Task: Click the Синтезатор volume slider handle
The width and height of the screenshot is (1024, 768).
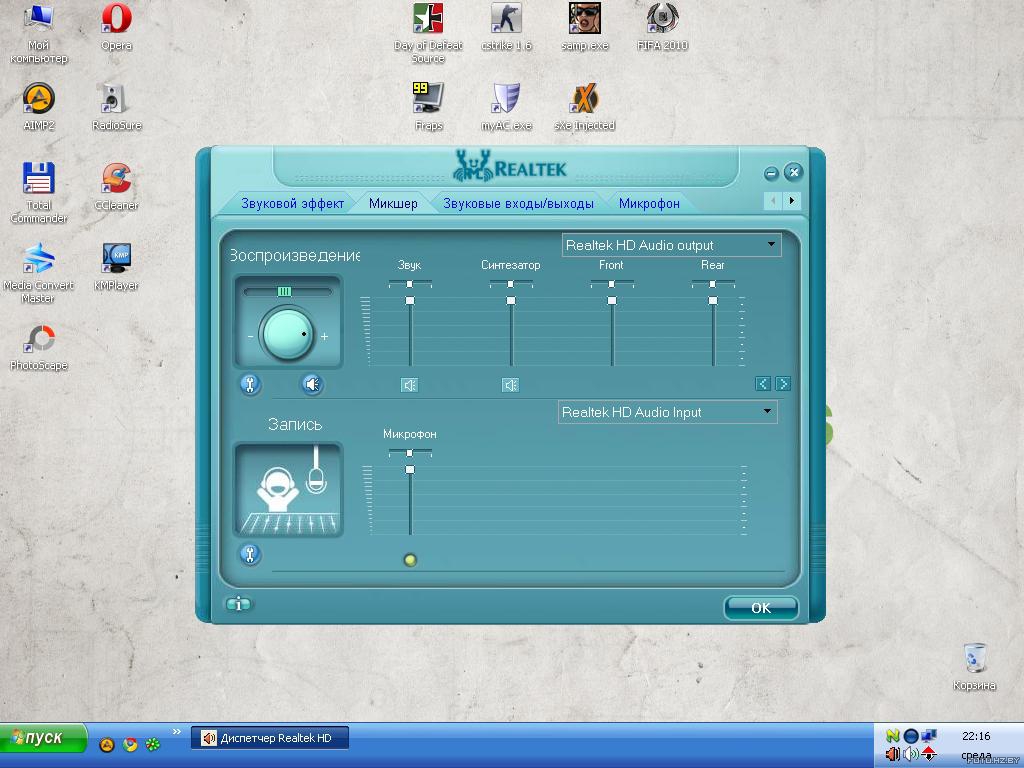Action: pos(511,300)
